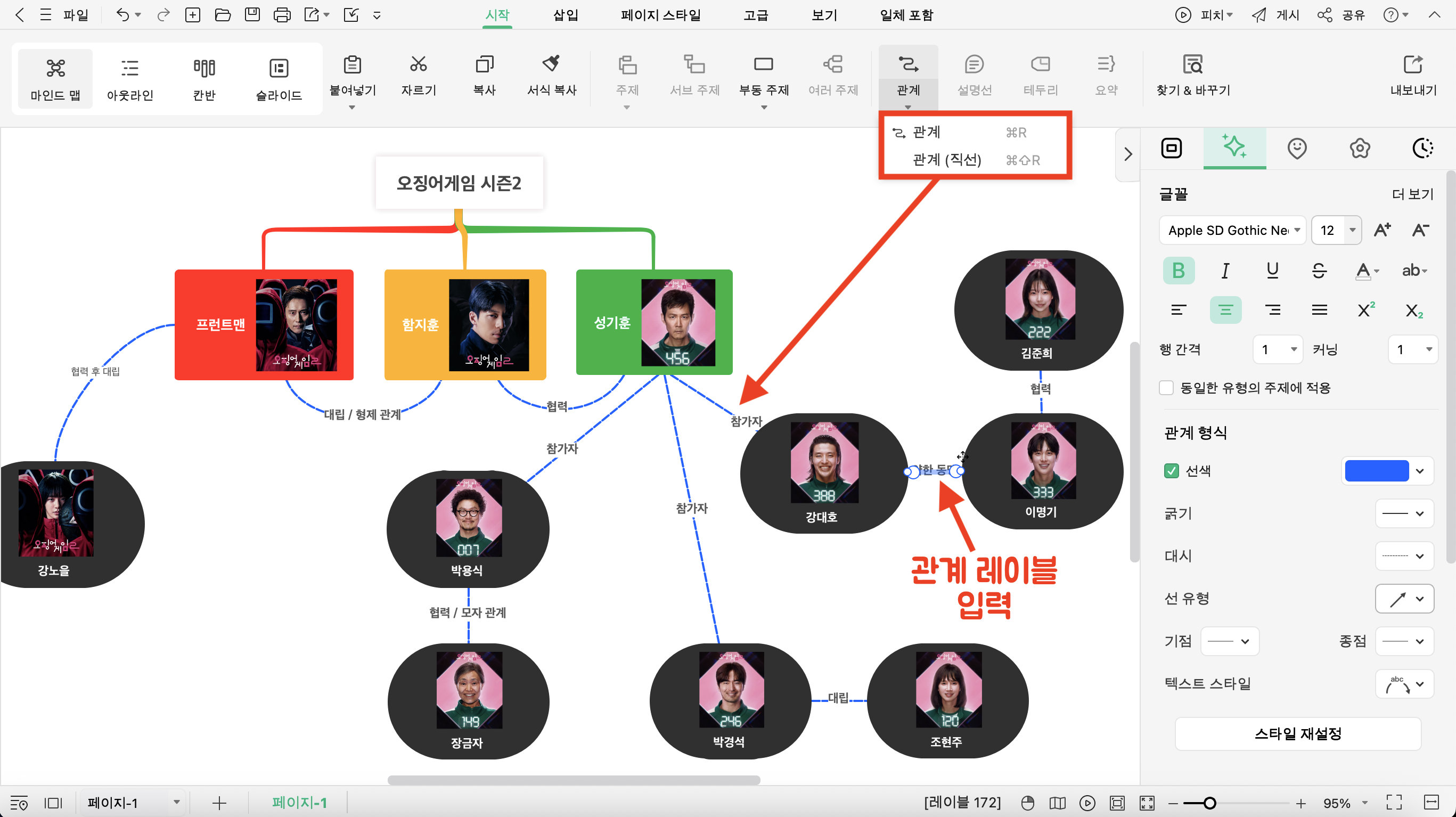Click the Relationship (관계) toolbar icon

(x=909, y=64)
